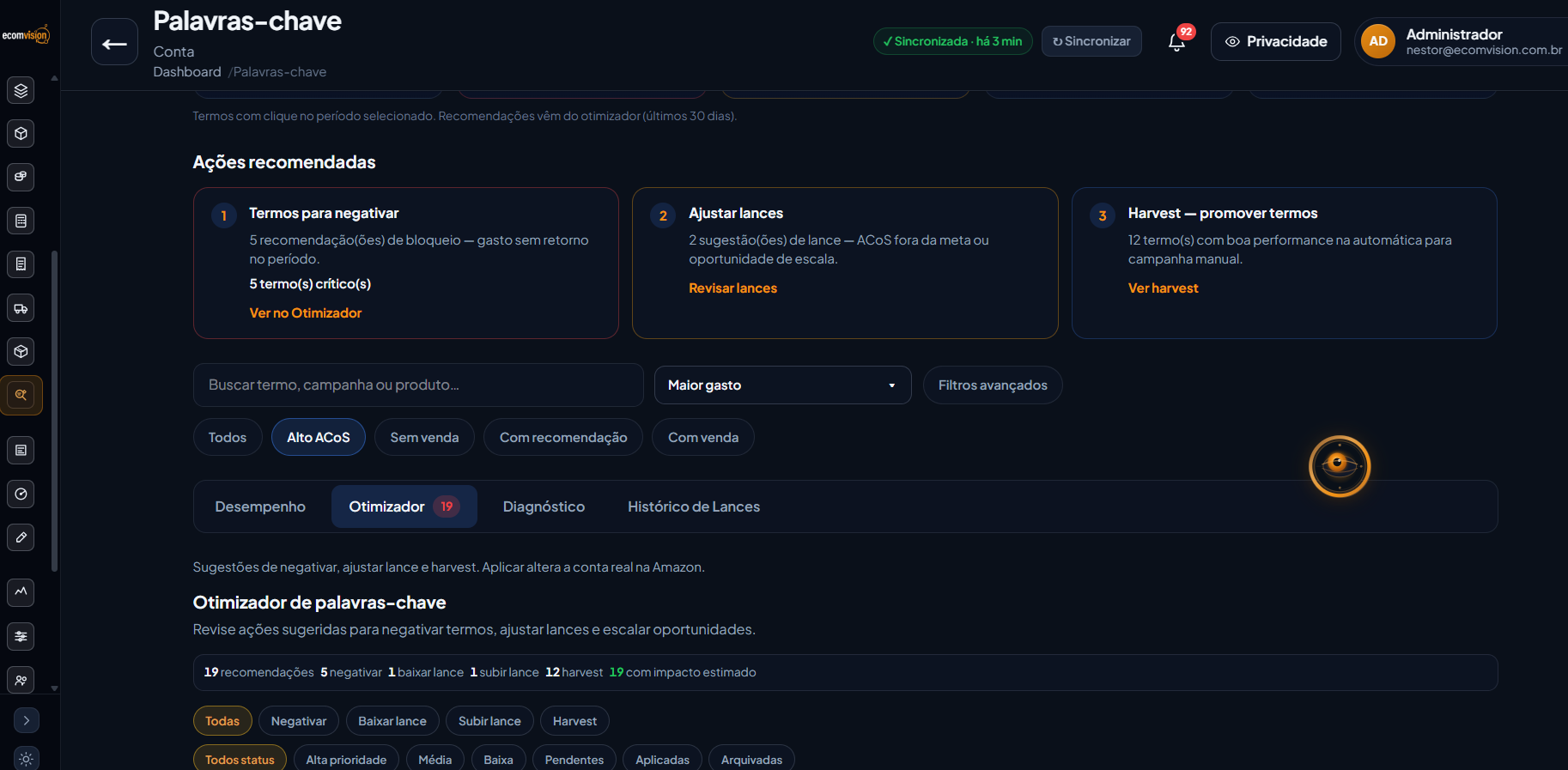Open the truck shipping sidebar icon
1568x770 pixels.
[x=21, y=308]
